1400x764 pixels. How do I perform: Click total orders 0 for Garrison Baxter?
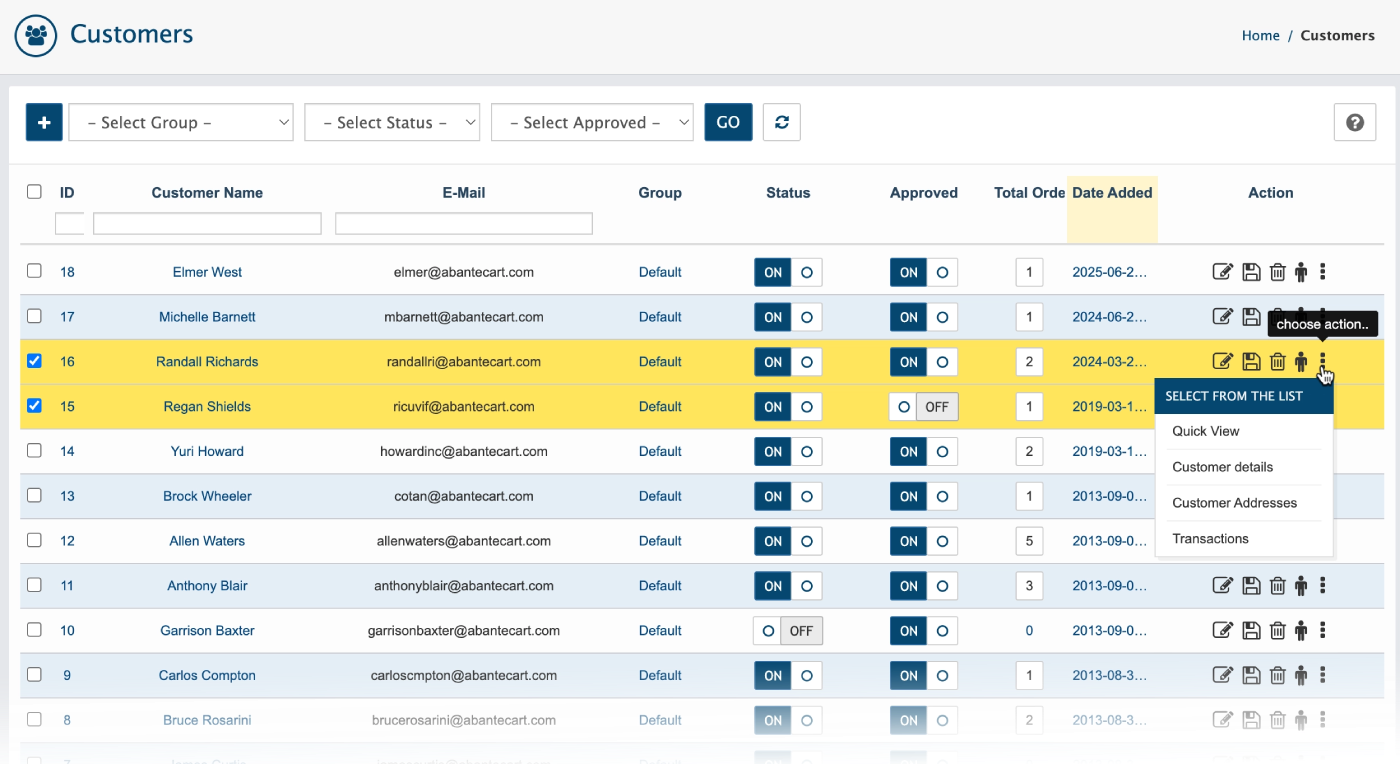[x=1029, y=631]
